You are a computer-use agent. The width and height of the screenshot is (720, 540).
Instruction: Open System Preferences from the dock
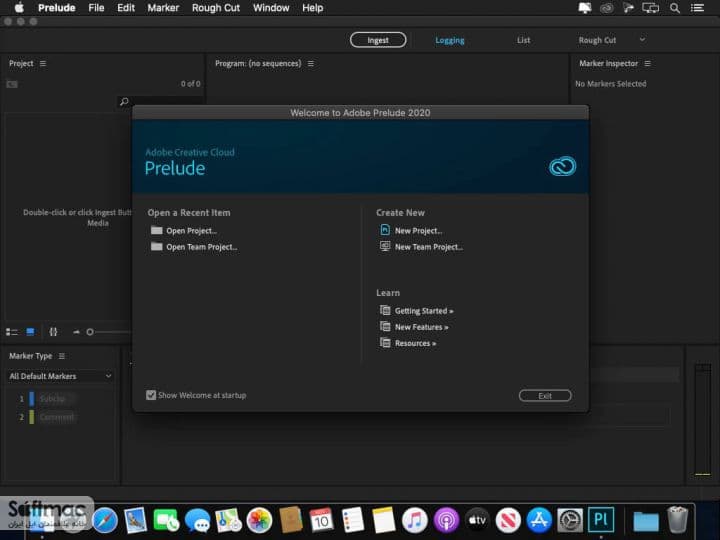[570, 521]
